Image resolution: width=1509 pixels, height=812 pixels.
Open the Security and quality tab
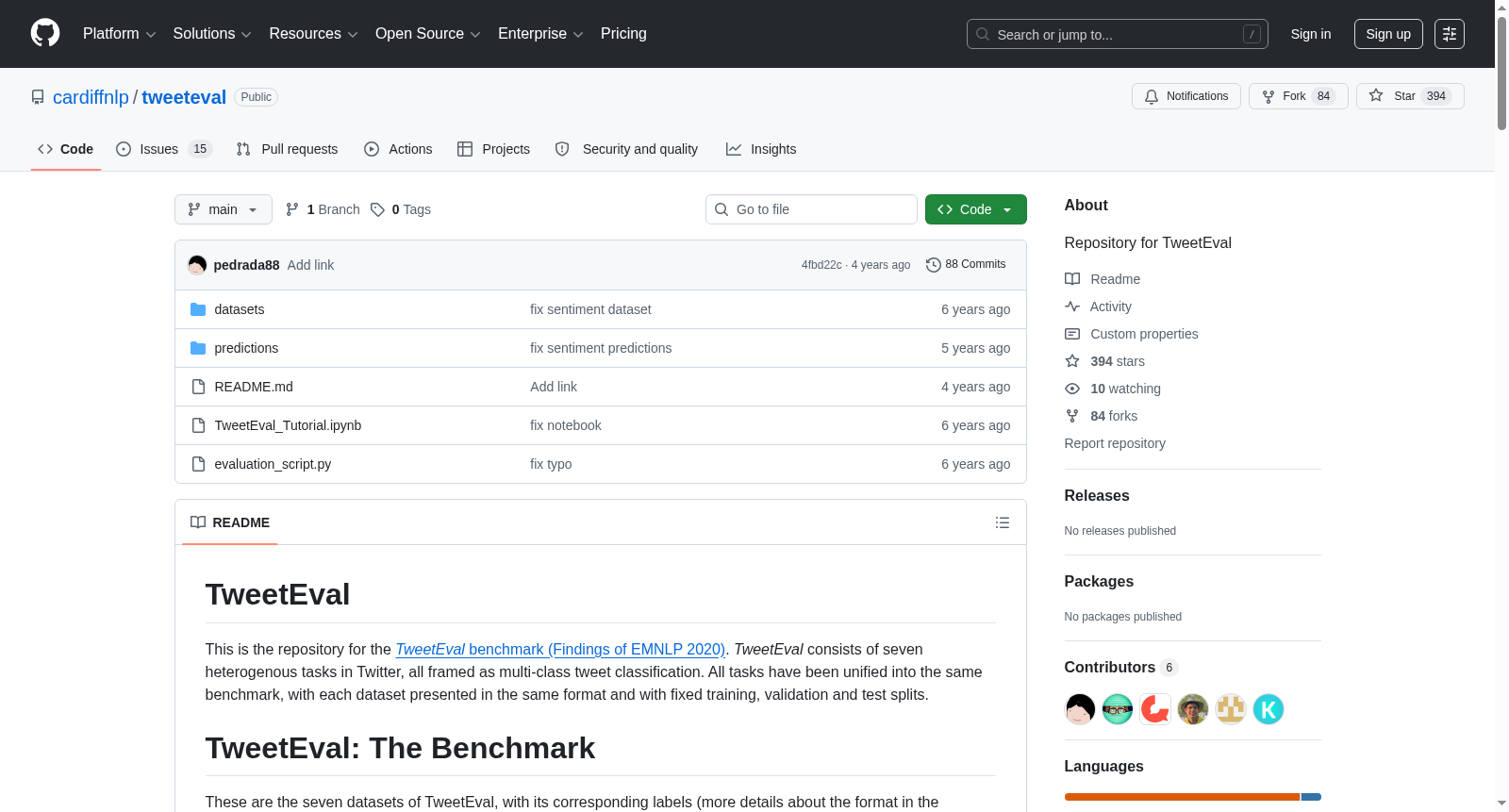pyautogui.click(x=626, y=149)
